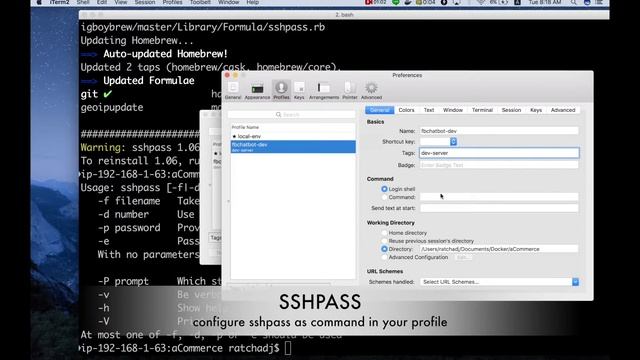Click the Directory path field

[499, 249]
